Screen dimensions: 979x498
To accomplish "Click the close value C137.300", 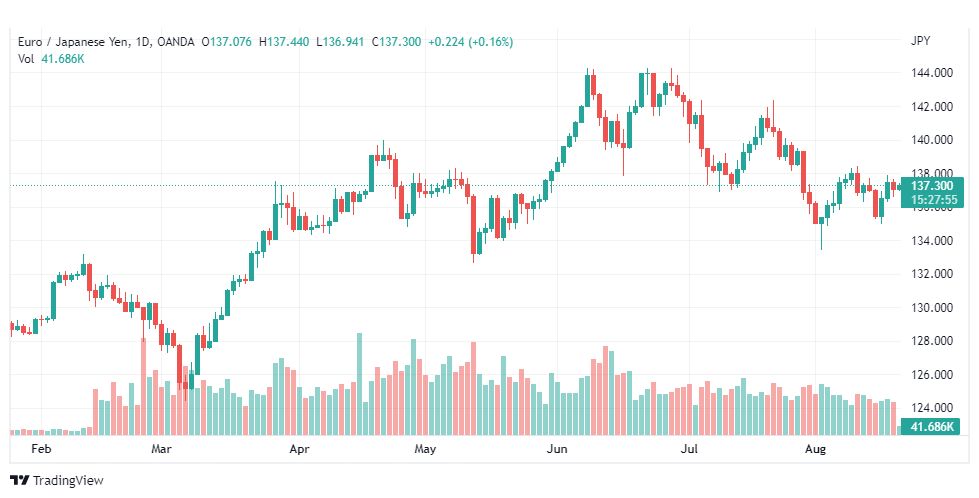I will pyautogui.click(x=396, y=42).
